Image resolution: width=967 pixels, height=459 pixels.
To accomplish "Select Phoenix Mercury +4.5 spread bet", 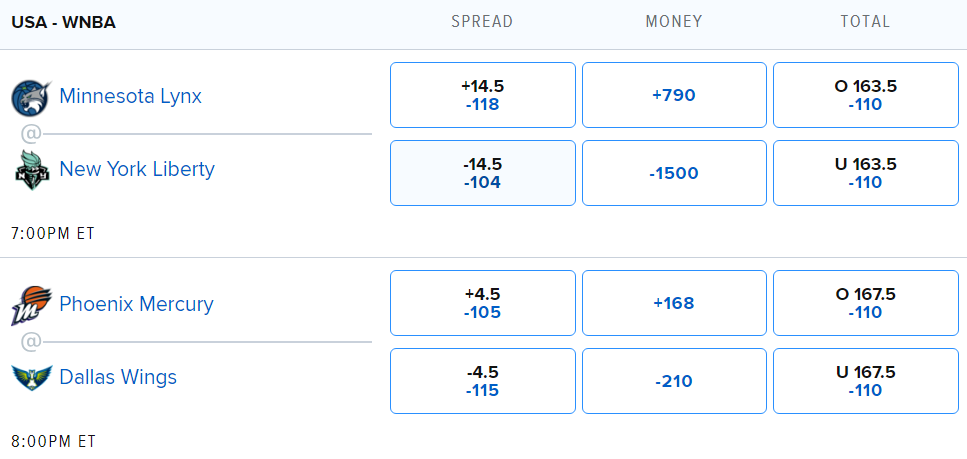I will 482,303.
